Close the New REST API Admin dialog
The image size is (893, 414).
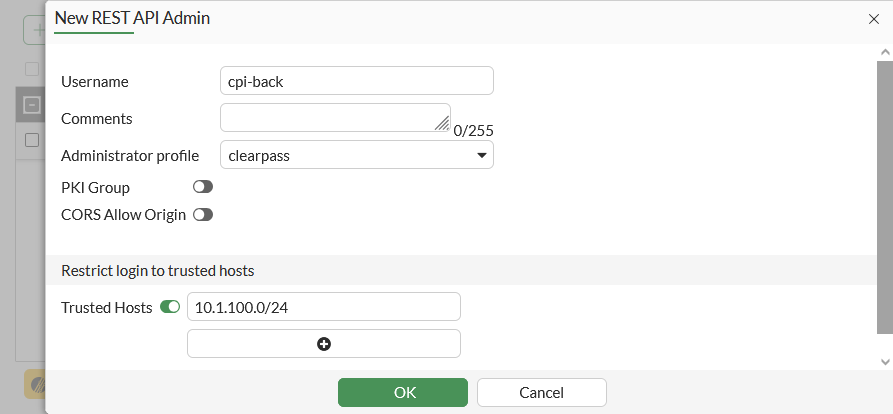(x=874, y=18)
